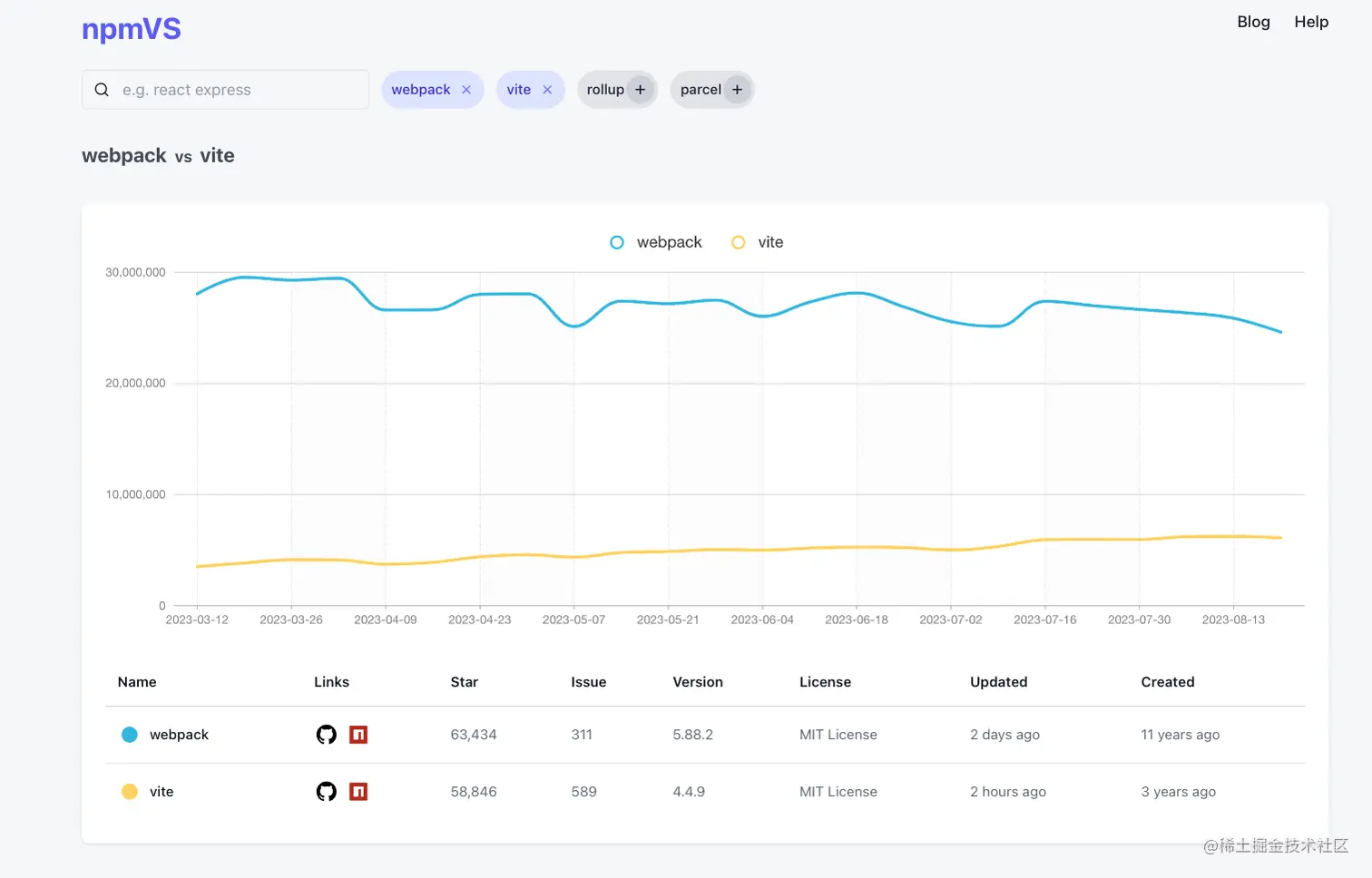Open webpack npm package icon
The height and width of the screenshot is (878, 1372).
tap(358, 735)
